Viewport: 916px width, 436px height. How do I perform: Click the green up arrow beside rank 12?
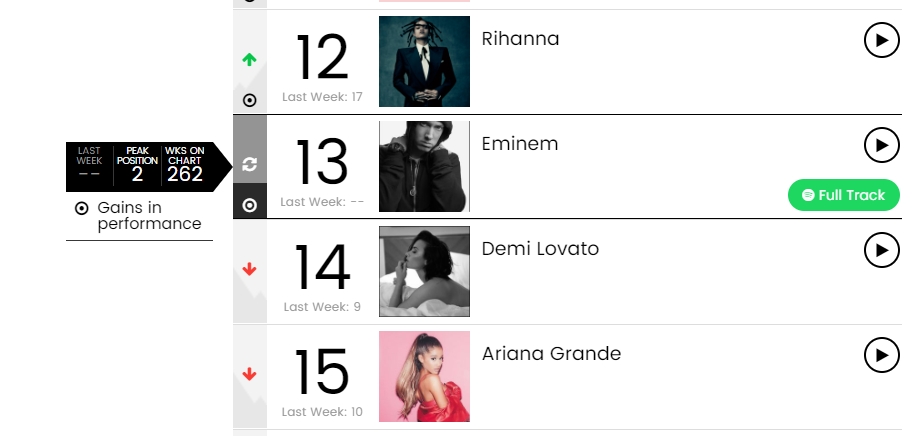point(250,60)
